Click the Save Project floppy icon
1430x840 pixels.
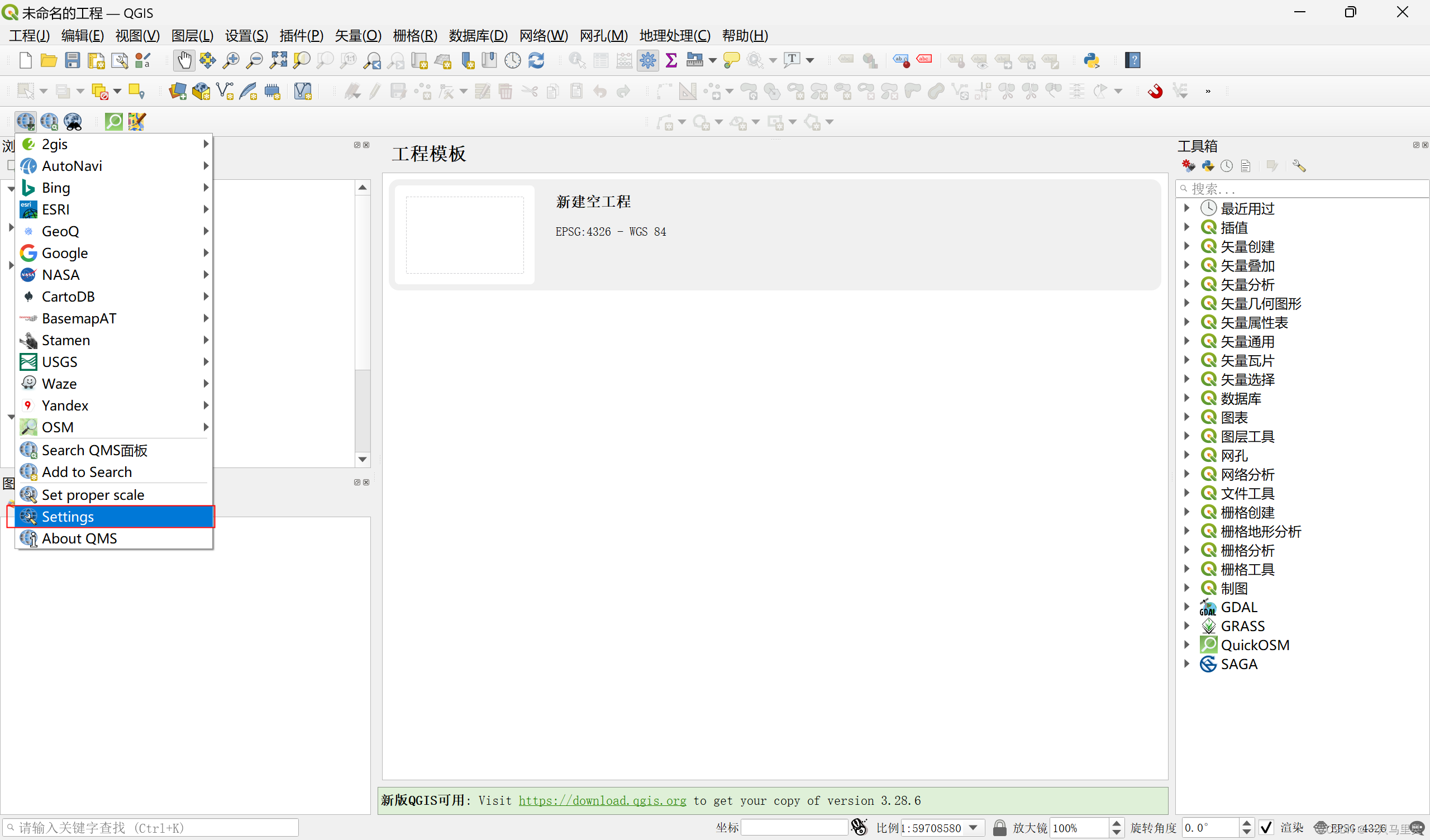(72, 60)
